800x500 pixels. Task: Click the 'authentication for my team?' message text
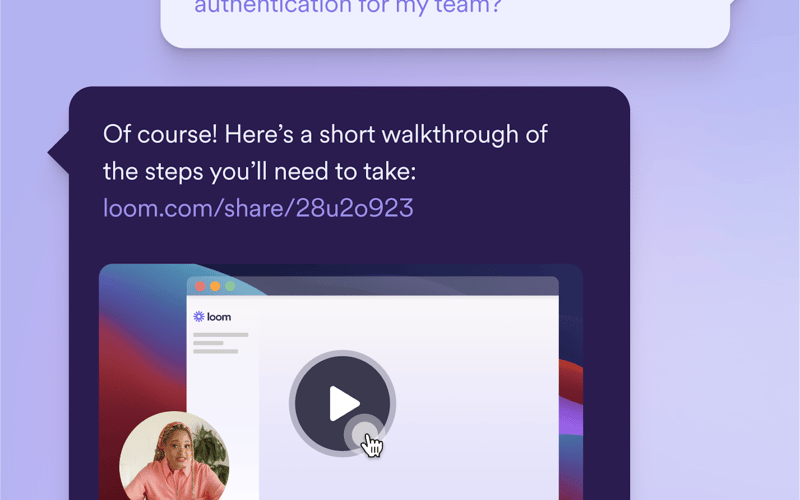348,7
